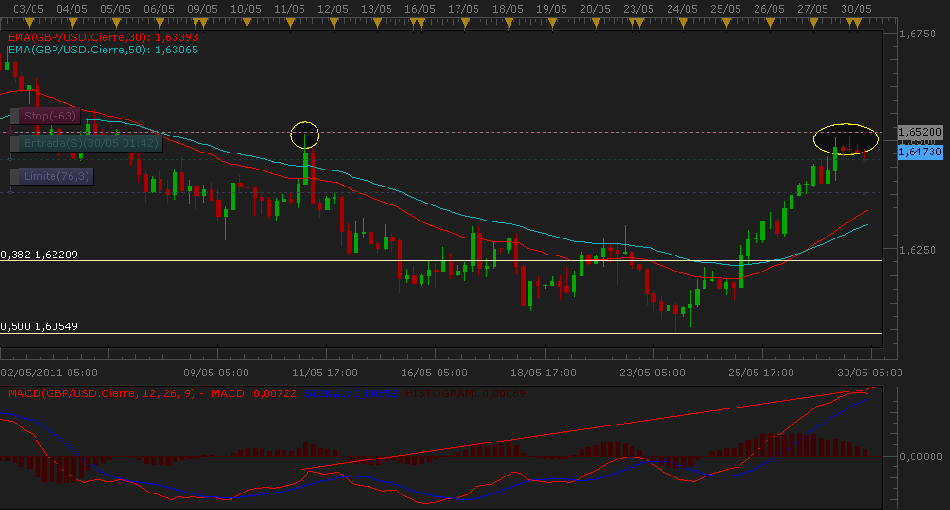The height and width of the screenshot is (510, 950).
Task: Click the 23/05 05:00 time axis label
Action: click(652, 370)
